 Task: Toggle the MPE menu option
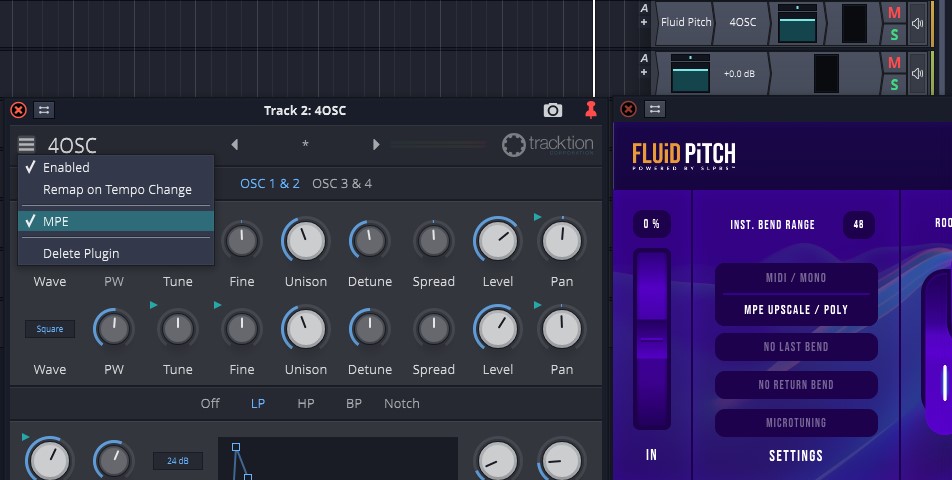[x=116, y=221]
